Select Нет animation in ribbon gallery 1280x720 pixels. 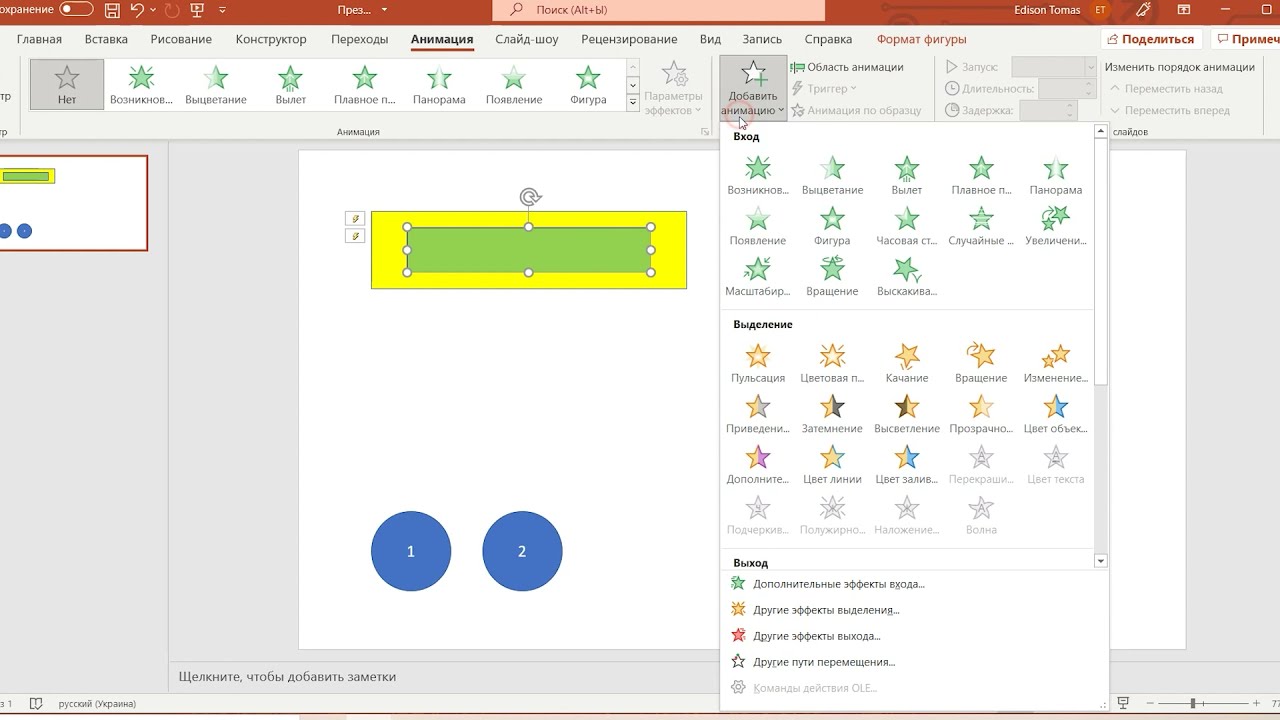(x=67, y=84)
